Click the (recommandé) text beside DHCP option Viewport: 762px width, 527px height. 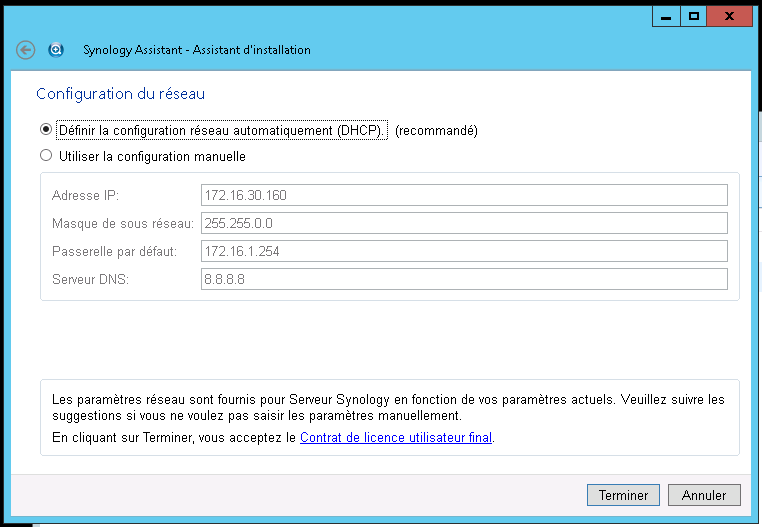436,130
